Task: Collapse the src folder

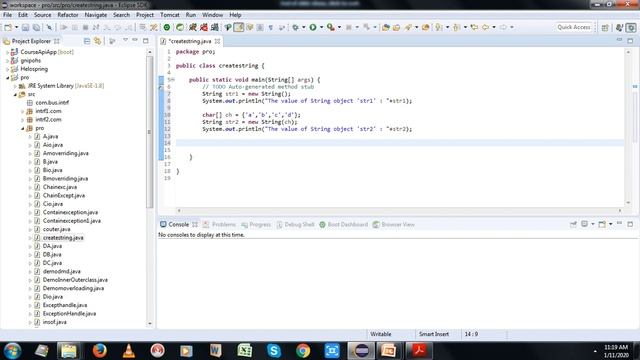Action: (x=15, y=94)
